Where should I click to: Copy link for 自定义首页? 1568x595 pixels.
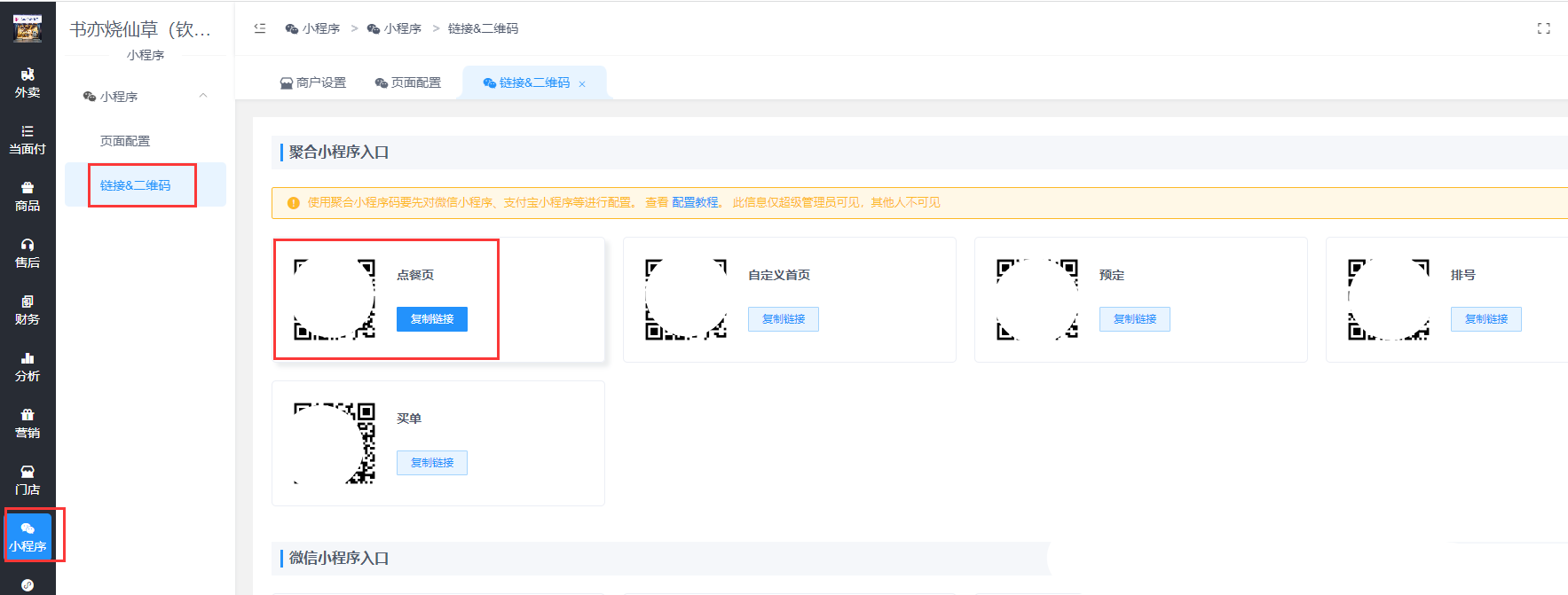(x=784, y=319)
